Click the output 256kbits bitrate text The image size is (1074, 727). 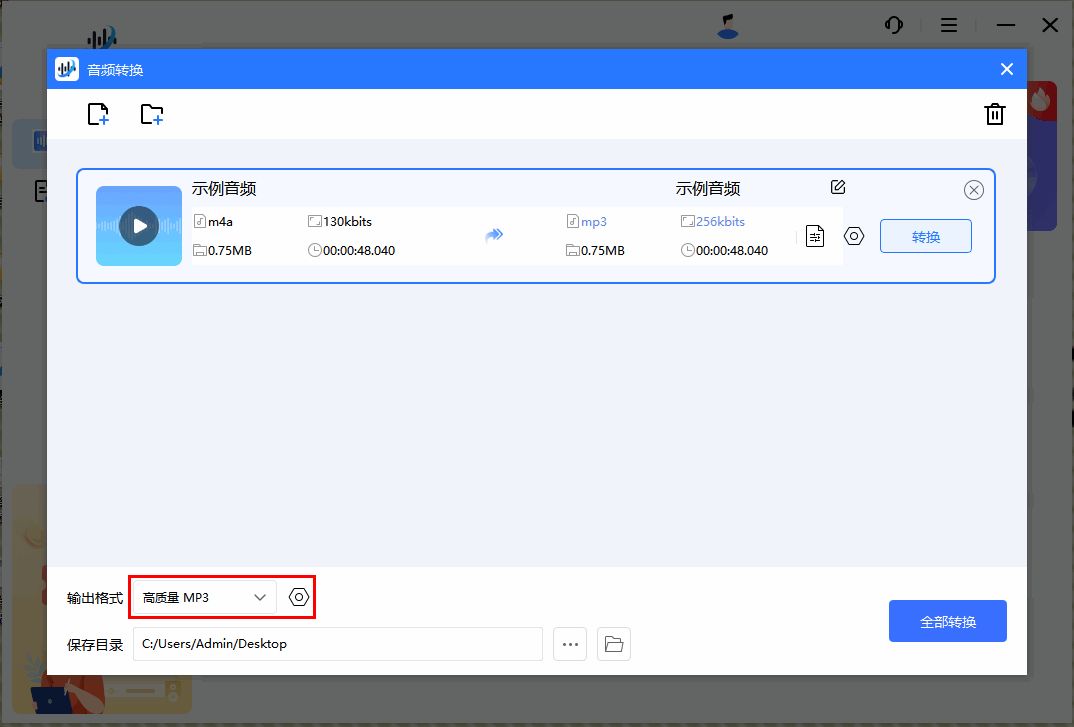click(720, 221)
